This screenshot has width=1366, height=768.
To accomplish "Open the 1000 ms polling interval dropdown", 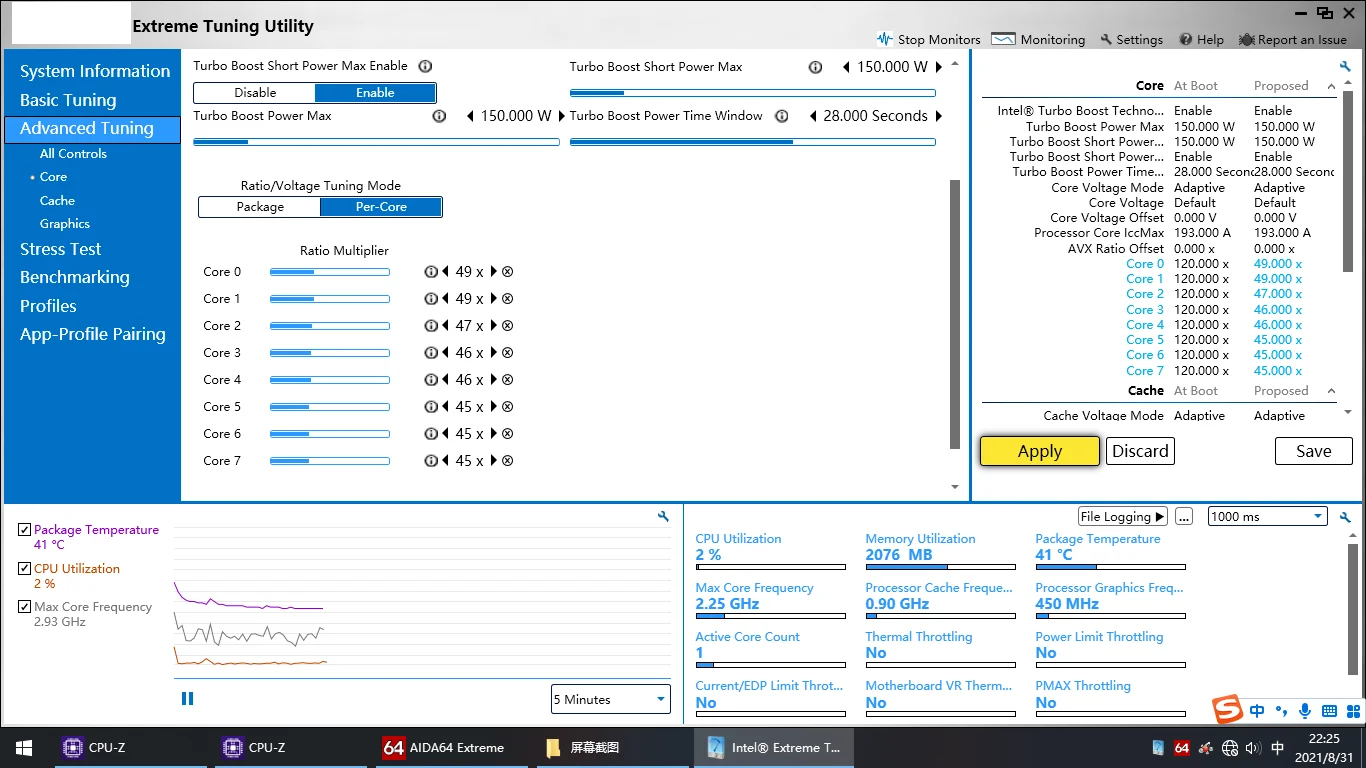I will pyautogui.click(x=1267, y=516).
